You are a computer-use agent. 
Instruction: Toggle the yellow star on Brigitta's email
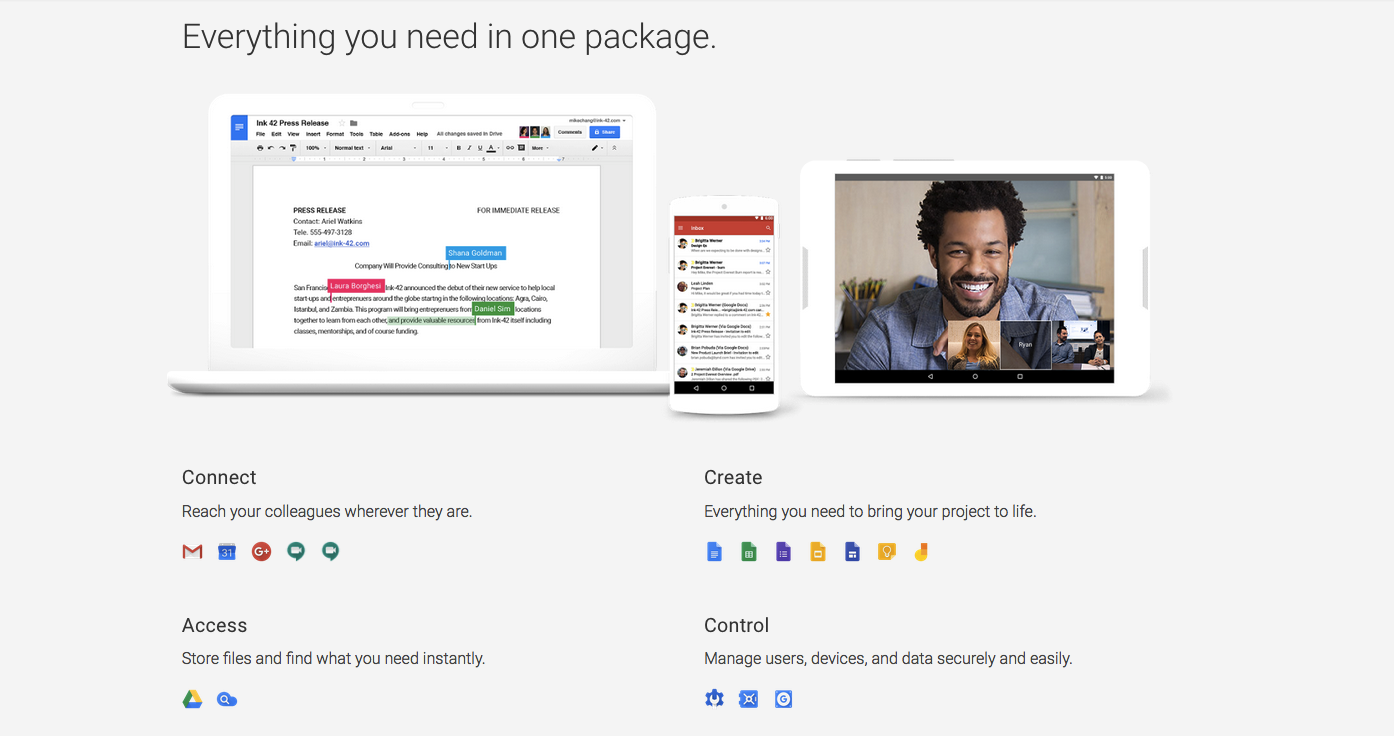pos(768,314)
